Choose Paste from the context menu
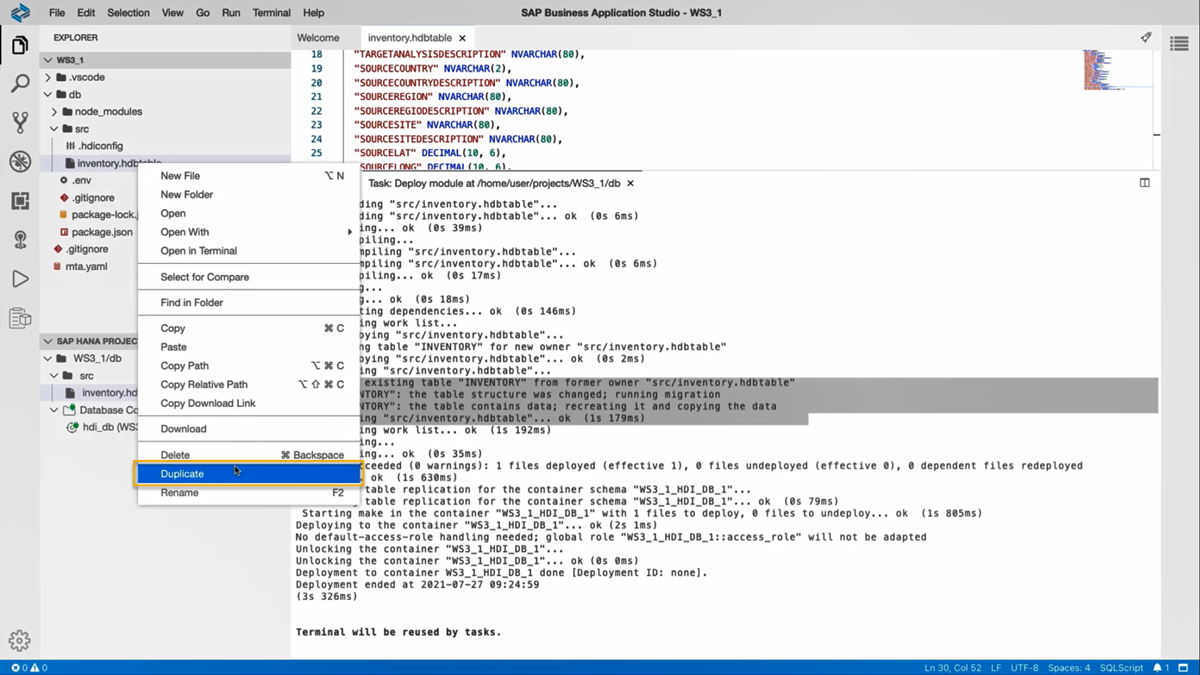 click(x=248, y=347)
